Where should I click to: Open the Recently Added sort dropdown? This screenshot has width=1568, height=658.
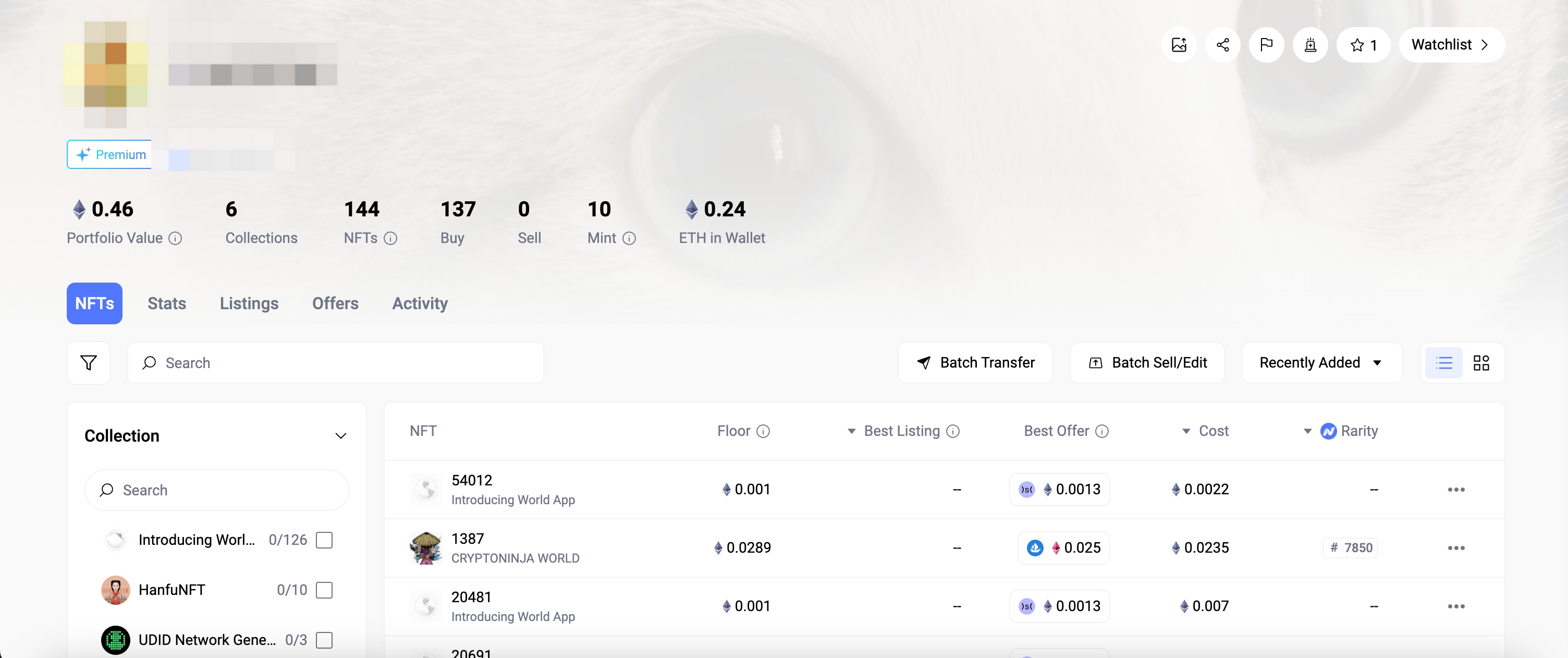coord(1321,363)
